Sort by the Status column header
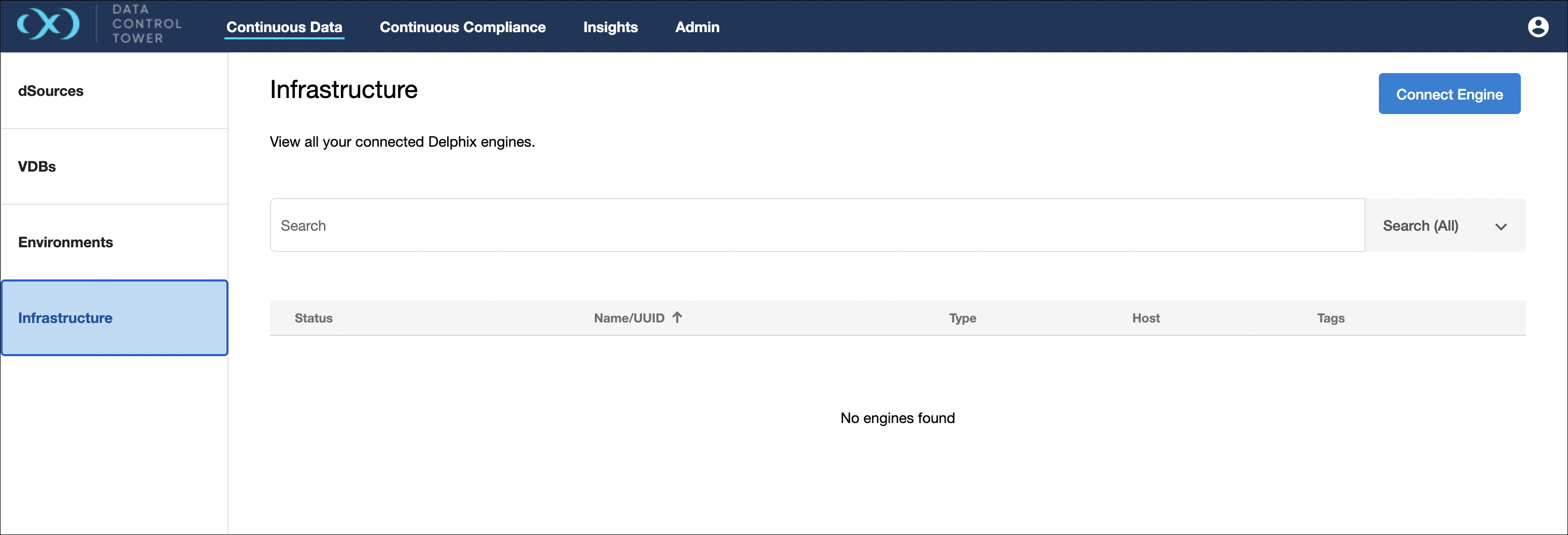This screenshot has width=1568, height=535. tap(313, 318)
